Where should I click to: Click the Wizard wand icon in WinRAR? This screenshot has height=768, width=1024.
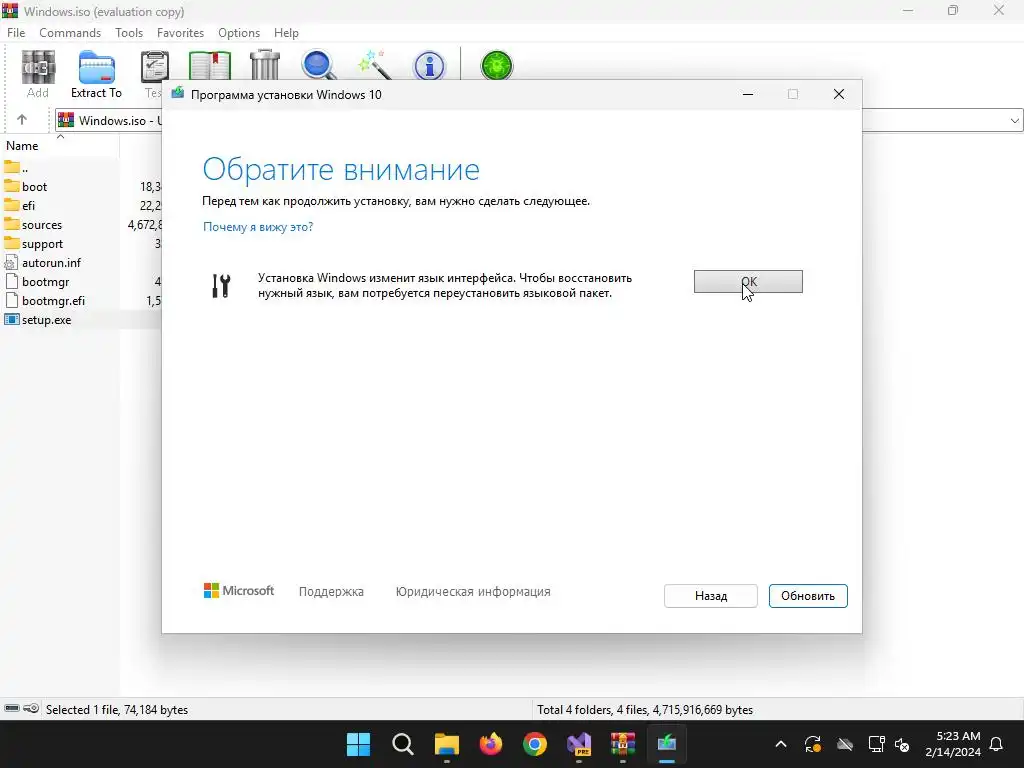point(374,65)
